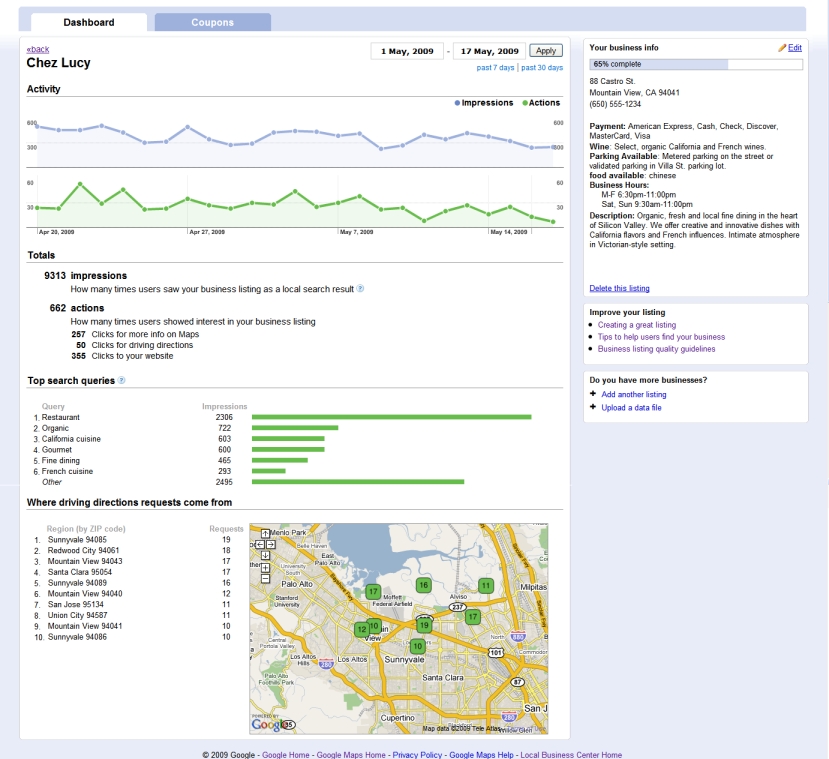Select the Redwood City 94061 region row
Viewport: 829px width, 759px height.
tap(132, 550)
